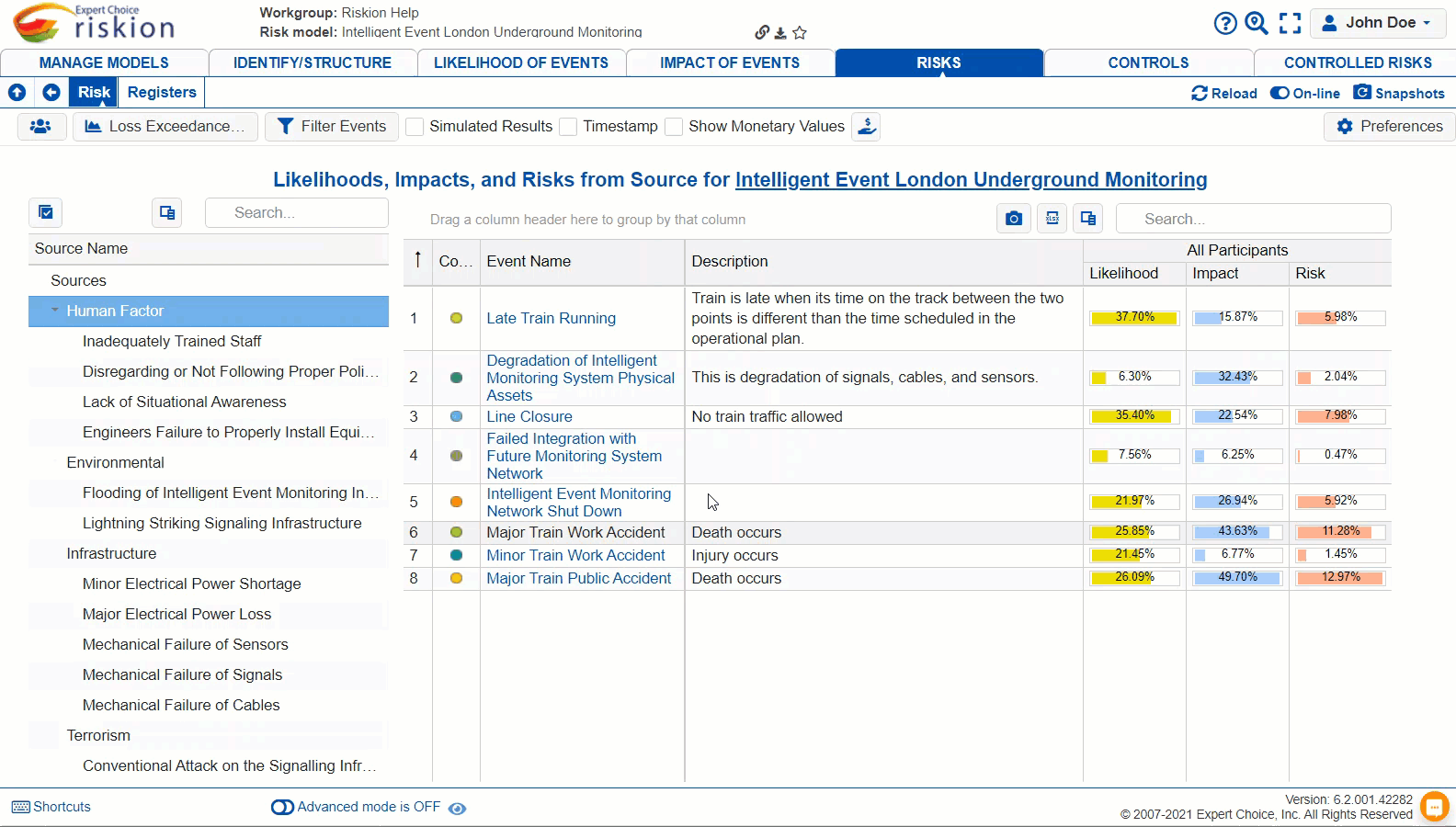
Task: Click the star favorite icon
Action: [800, 33]
